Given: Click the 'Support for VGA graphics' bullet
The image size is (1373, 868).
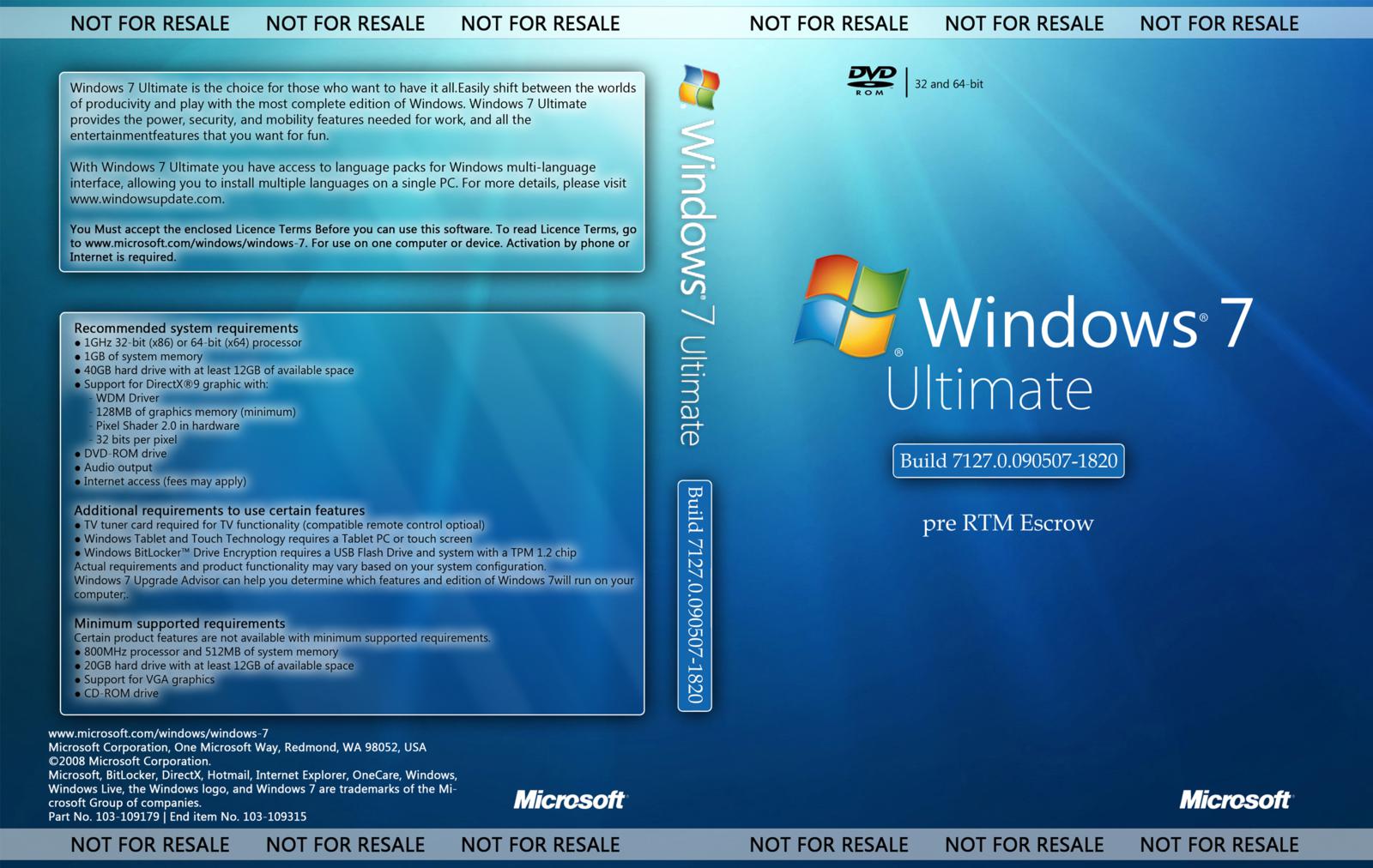Looking at the screenshot, I should 144,678.
